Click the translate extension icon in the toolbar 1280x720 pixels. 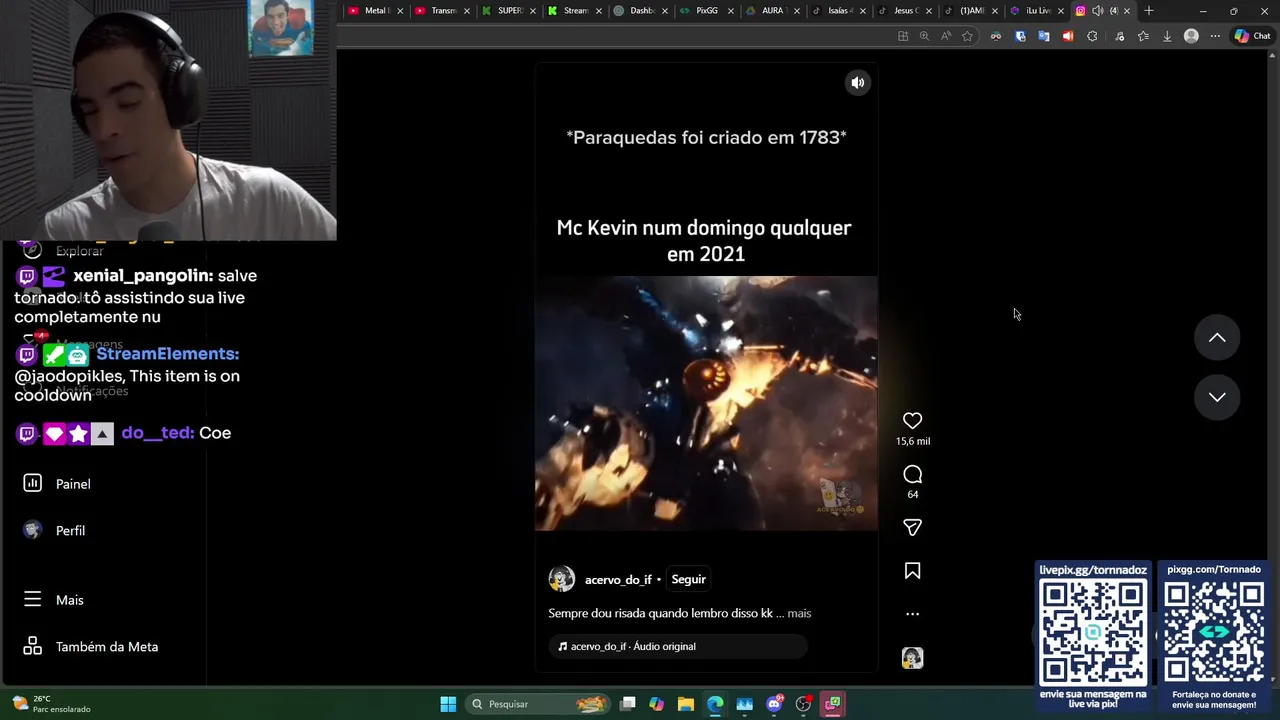(x=1044, y=36)
